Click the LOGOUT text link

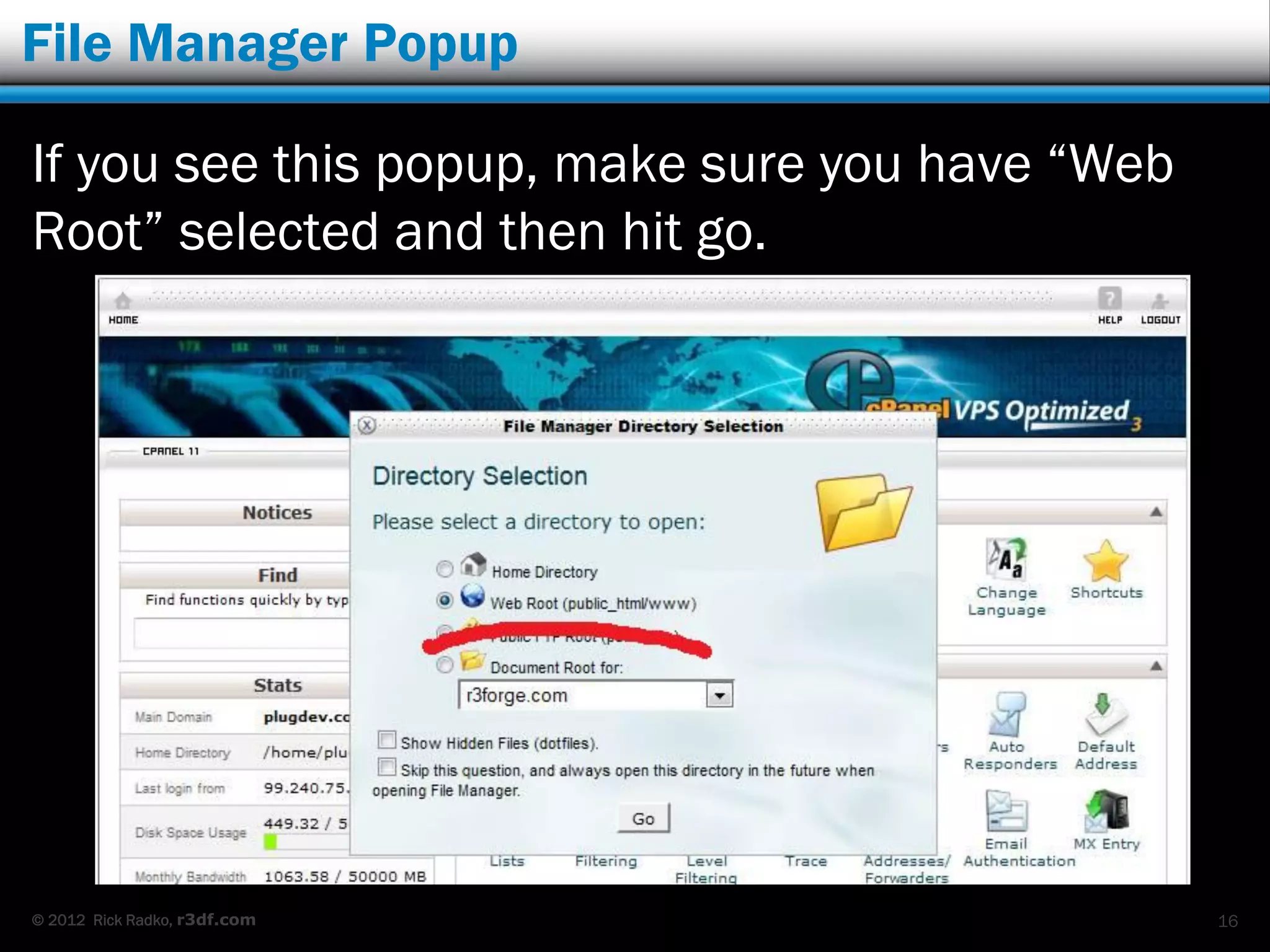point(1161,320)
